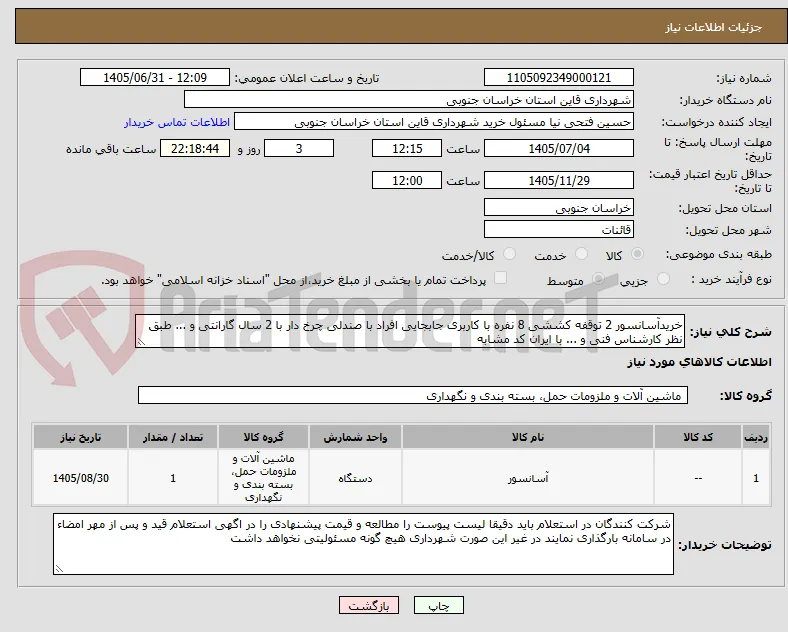Click the price validity date 1405/11/29
The image size is (788, 632).
[559, 180]
